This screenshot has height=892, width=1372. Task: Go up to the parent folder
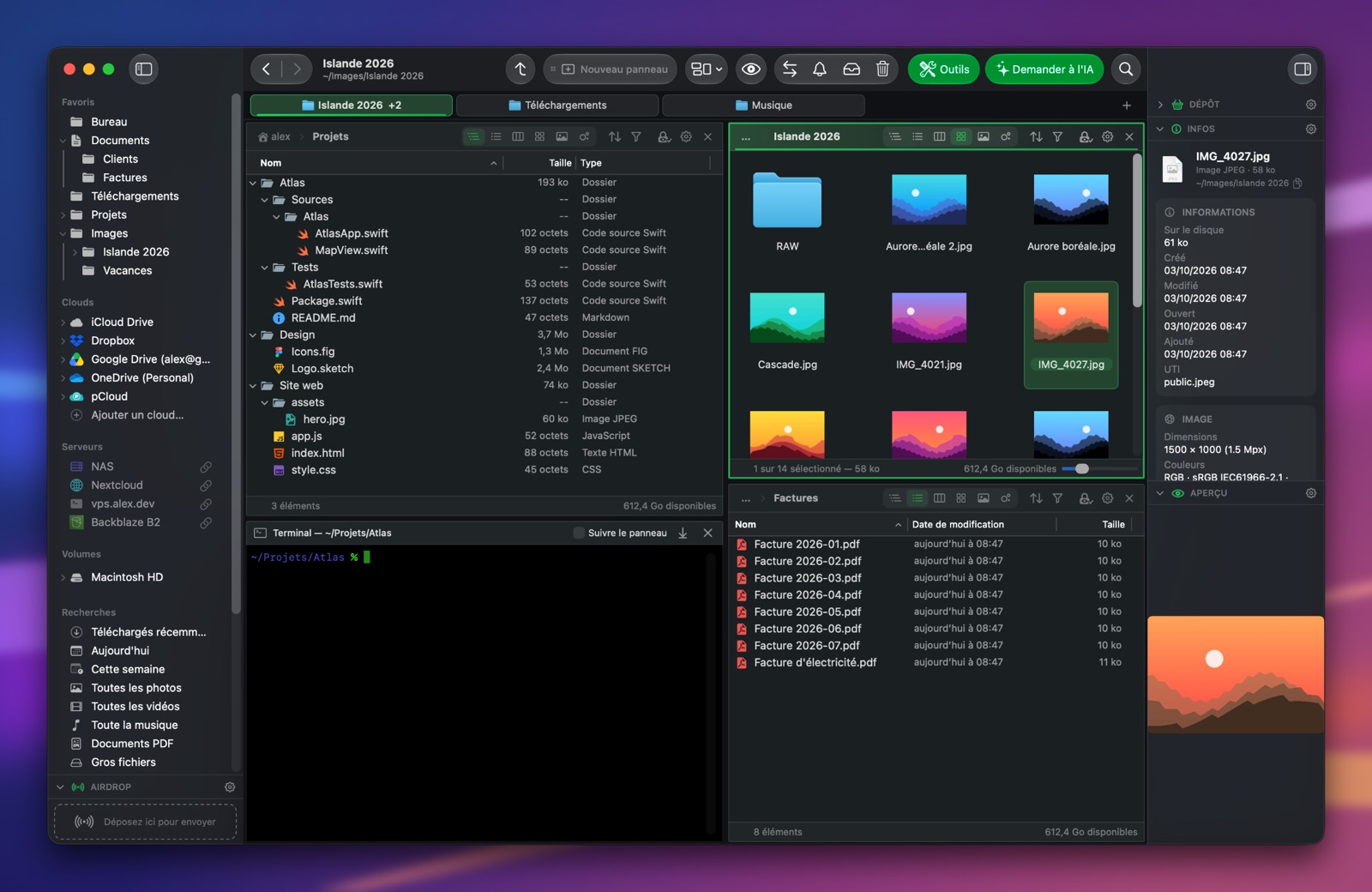coord(521,69)
